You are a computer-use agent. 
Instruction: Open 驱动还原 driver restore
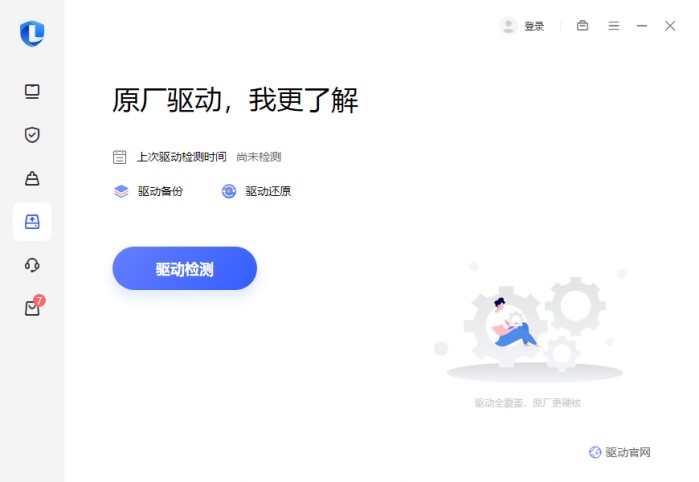pos(268,191)
